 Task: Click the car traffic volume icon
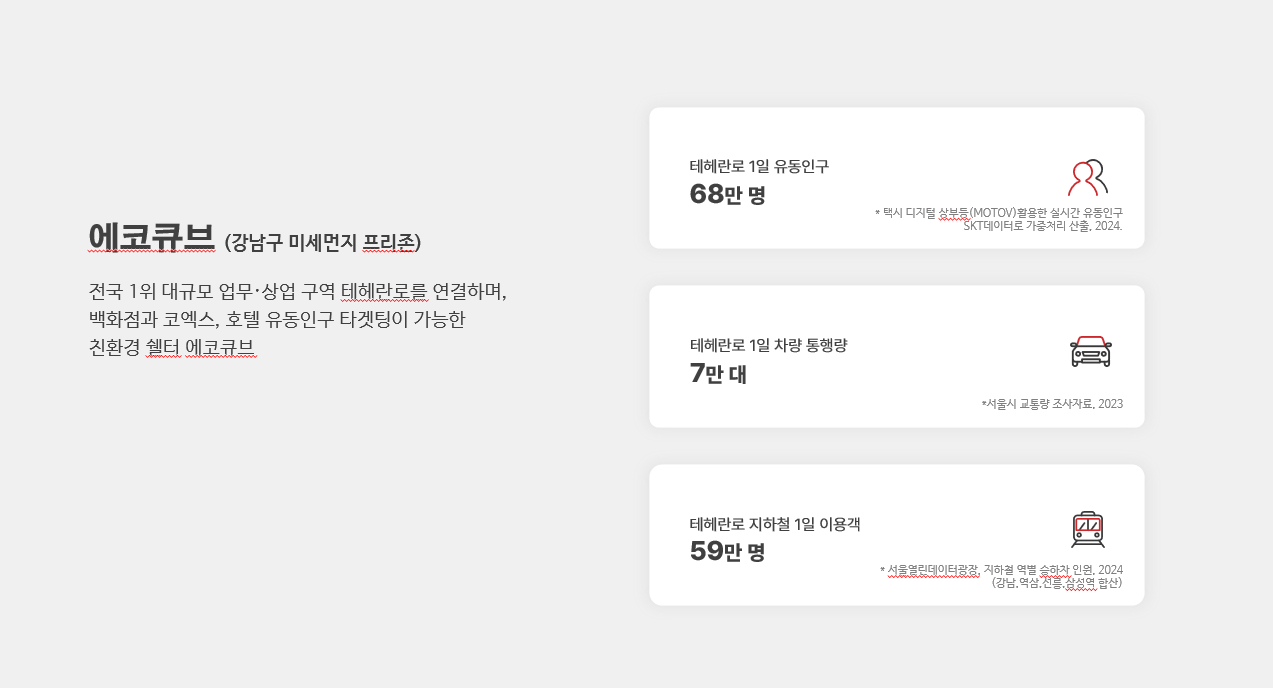pyautogui.click(x=1091, y=352)
